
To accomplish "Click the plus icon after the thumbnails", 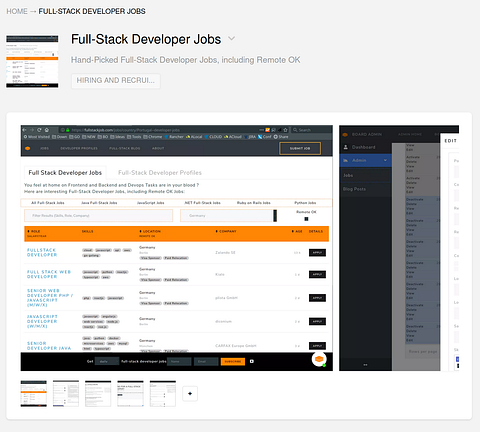I will [x=190, y=394].
